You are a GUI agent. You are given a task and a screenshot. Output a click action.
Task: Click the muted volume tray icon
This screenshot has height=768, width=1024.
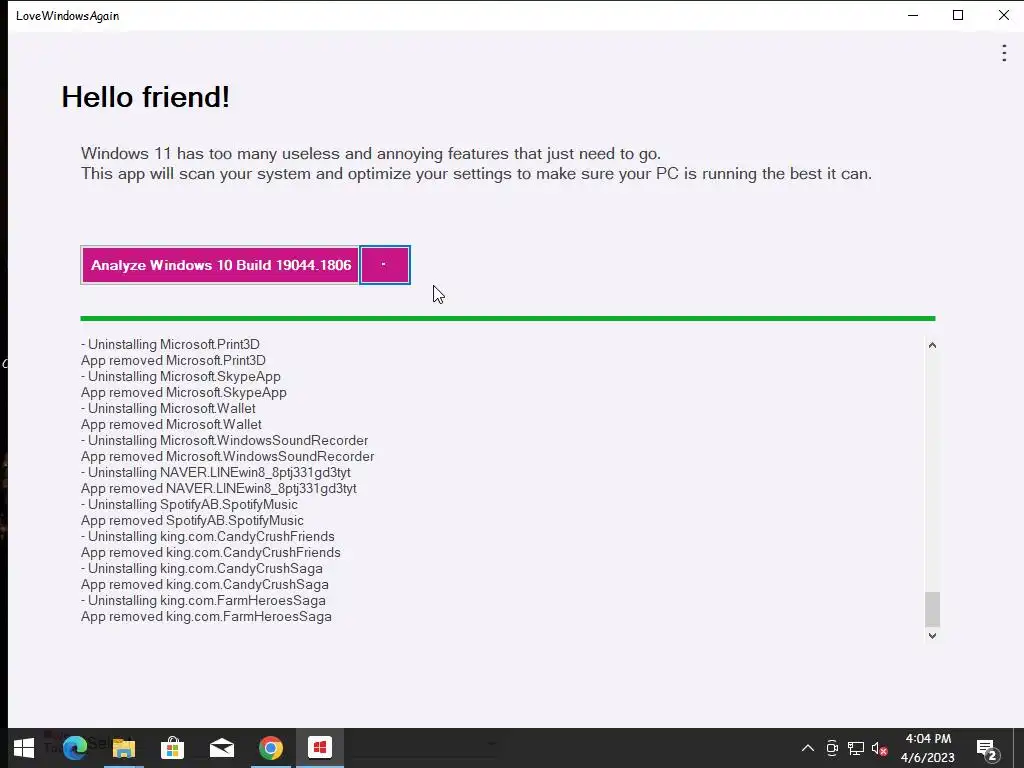pos(880,748)
